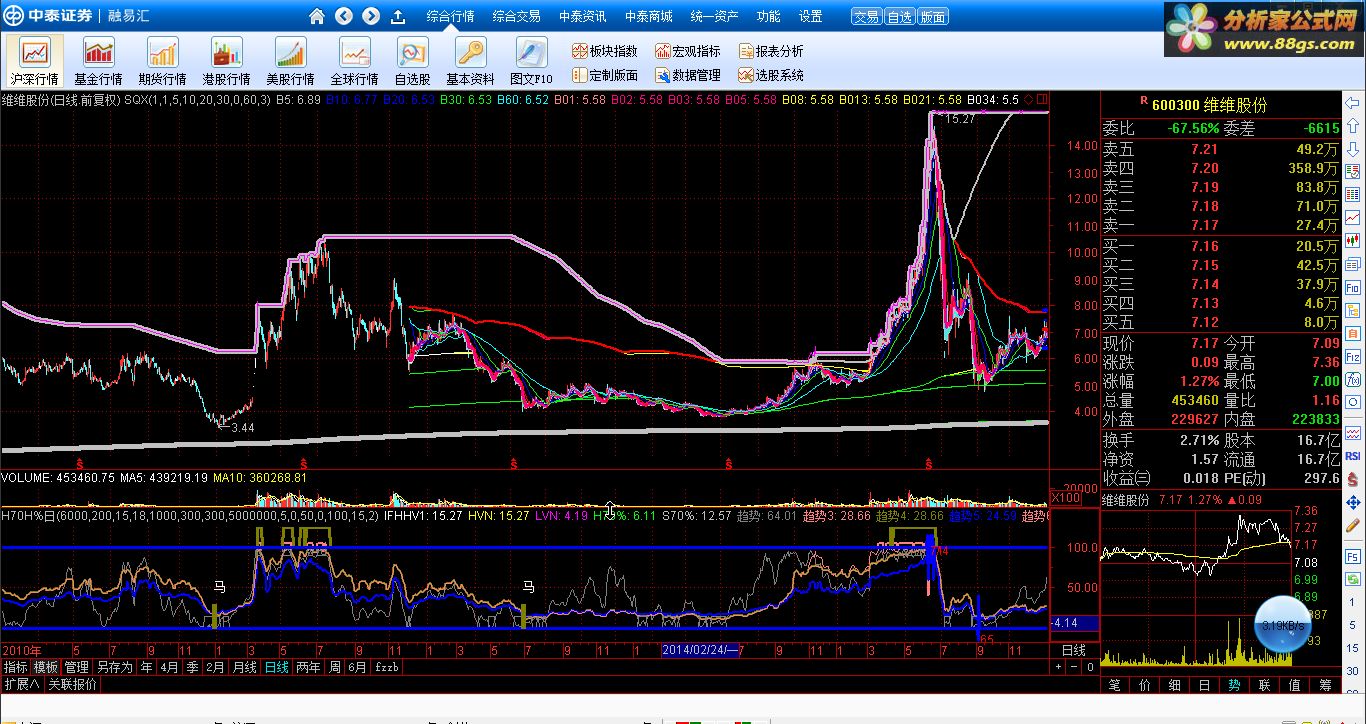Open 选股系统 stock screener
This screenshot has height=724, width=1366.
click(771, 75)
